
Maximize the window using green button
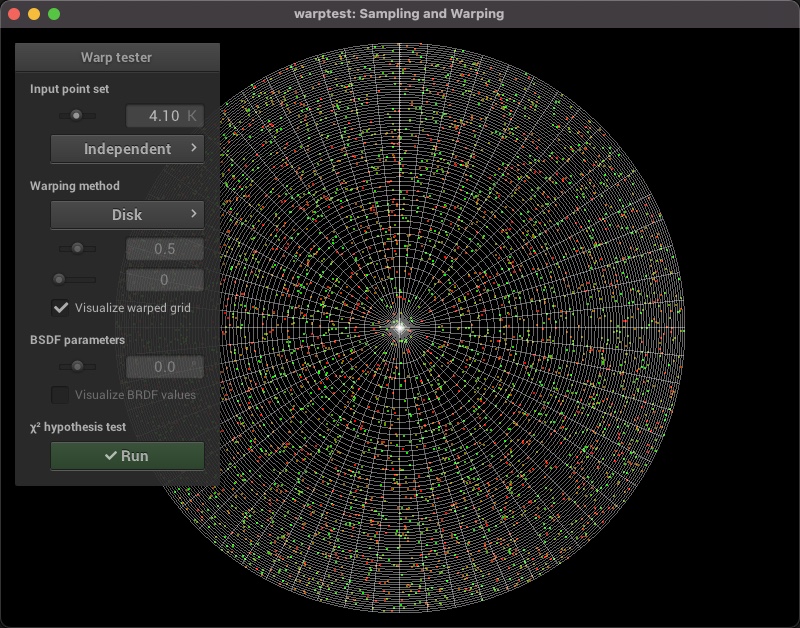coord(54,14)
